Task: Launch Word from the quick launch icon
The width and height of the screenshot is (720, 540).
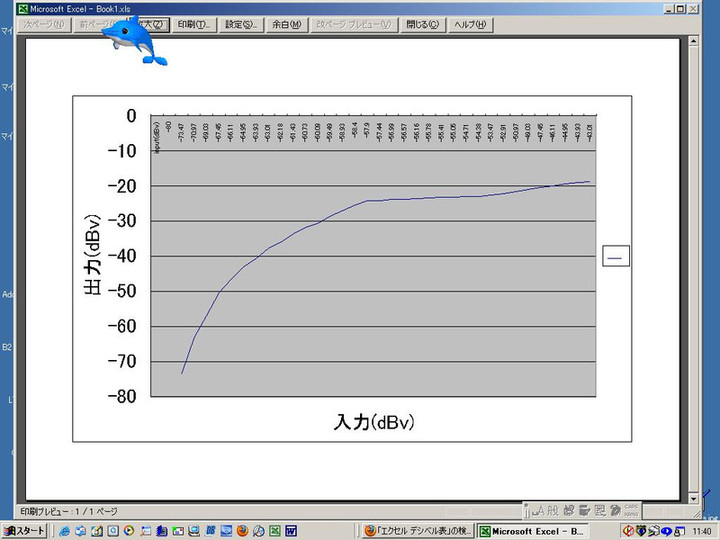Action: (290, 530)
